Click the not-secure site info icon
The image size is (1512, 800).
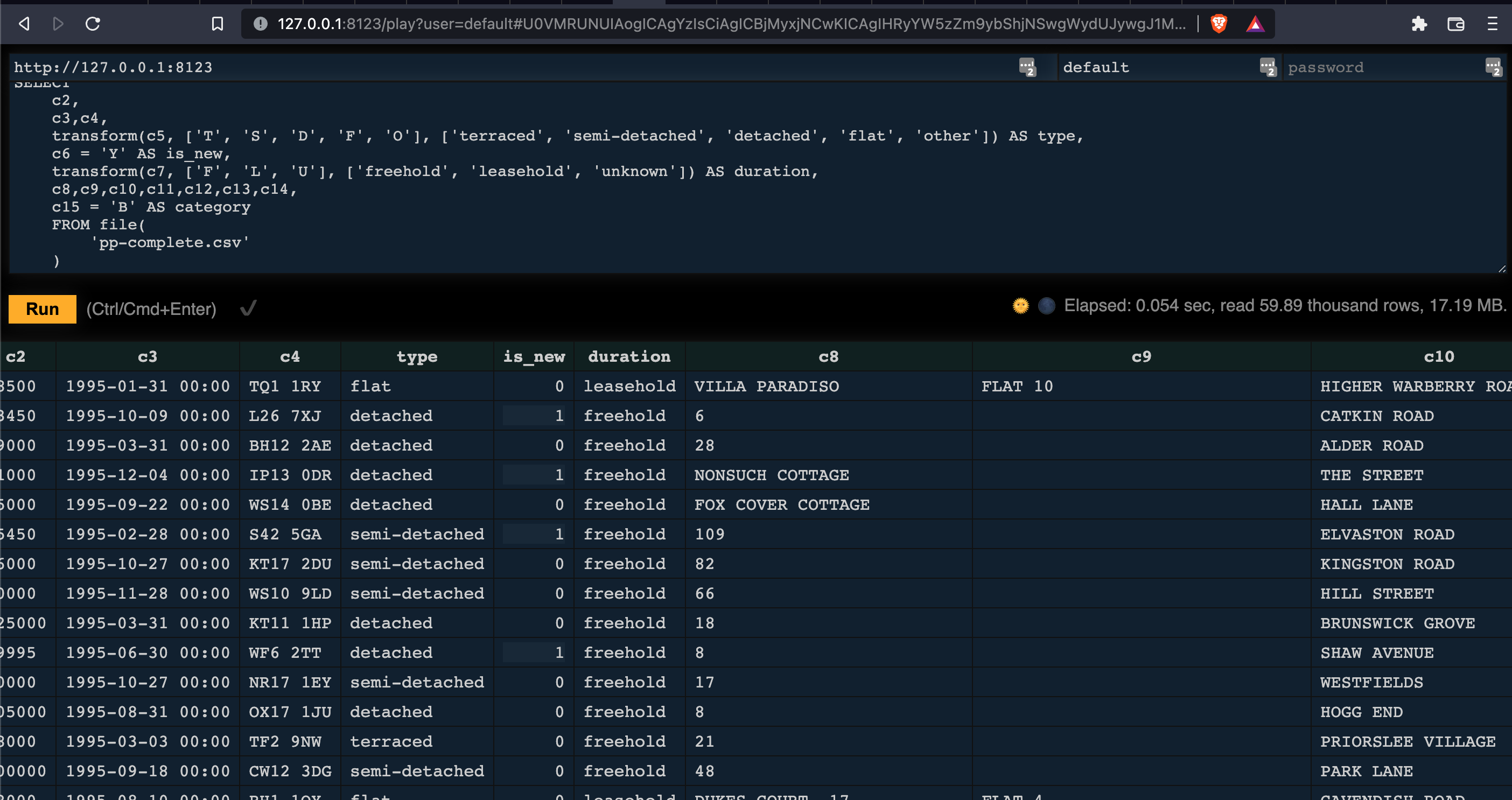click(261, 24)
